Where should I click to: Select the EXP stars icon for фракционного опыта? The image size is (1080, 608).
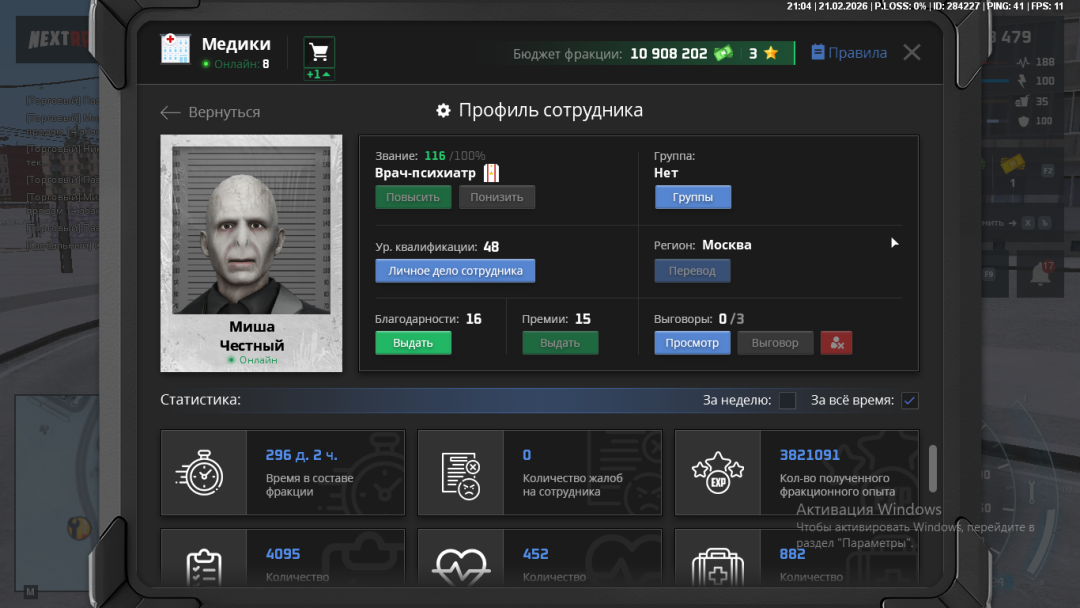(719, 472)
